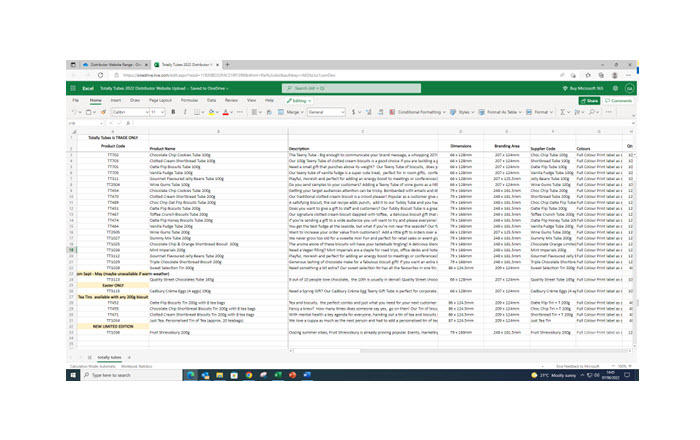Viewport: 700px width, 440px height.
Task: Open the Comments pane button
Action: (x=618, y=101)
